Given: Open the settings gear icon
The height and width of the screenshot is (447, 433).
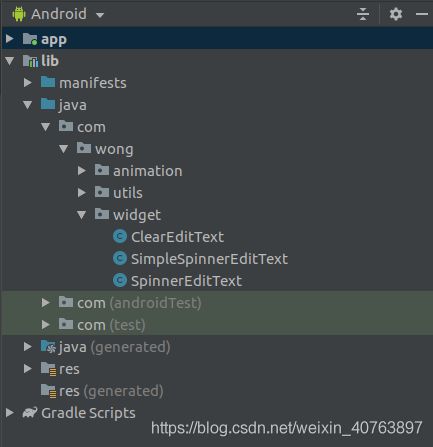Looking at the screenshot, I should [x=396, y=14].
